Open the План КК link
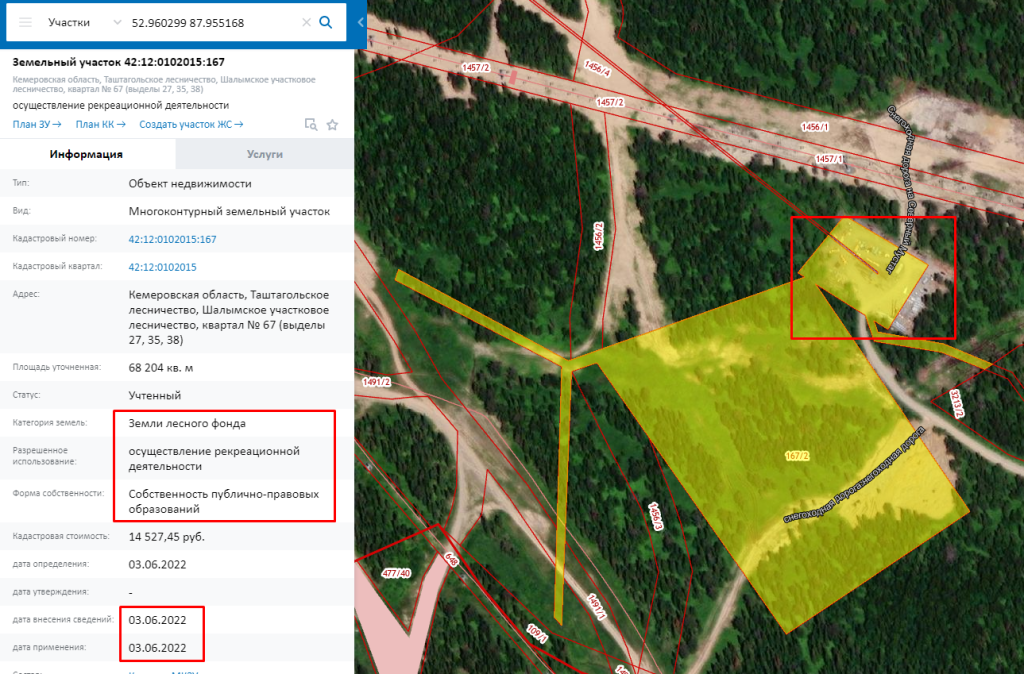The height and width of the screenshot is (674, 1024). click(100, 124)
